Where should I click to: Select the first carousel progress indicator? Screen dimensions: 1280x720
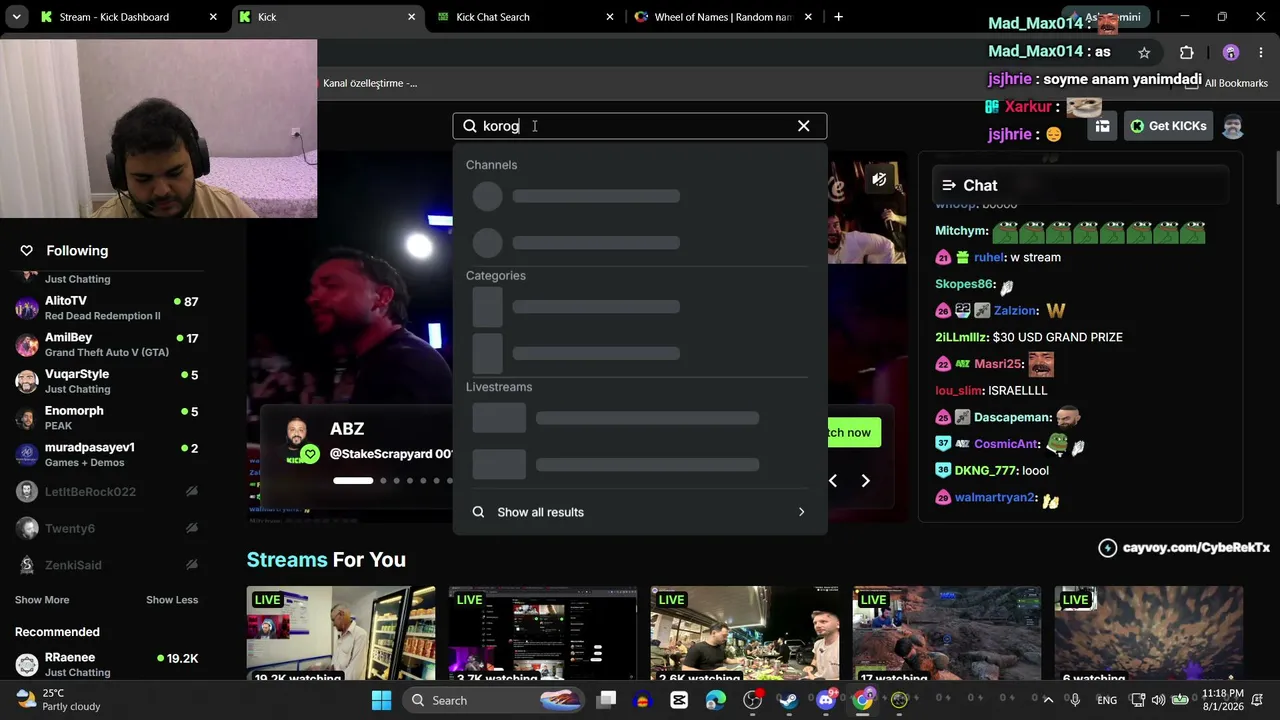[353, 481]
